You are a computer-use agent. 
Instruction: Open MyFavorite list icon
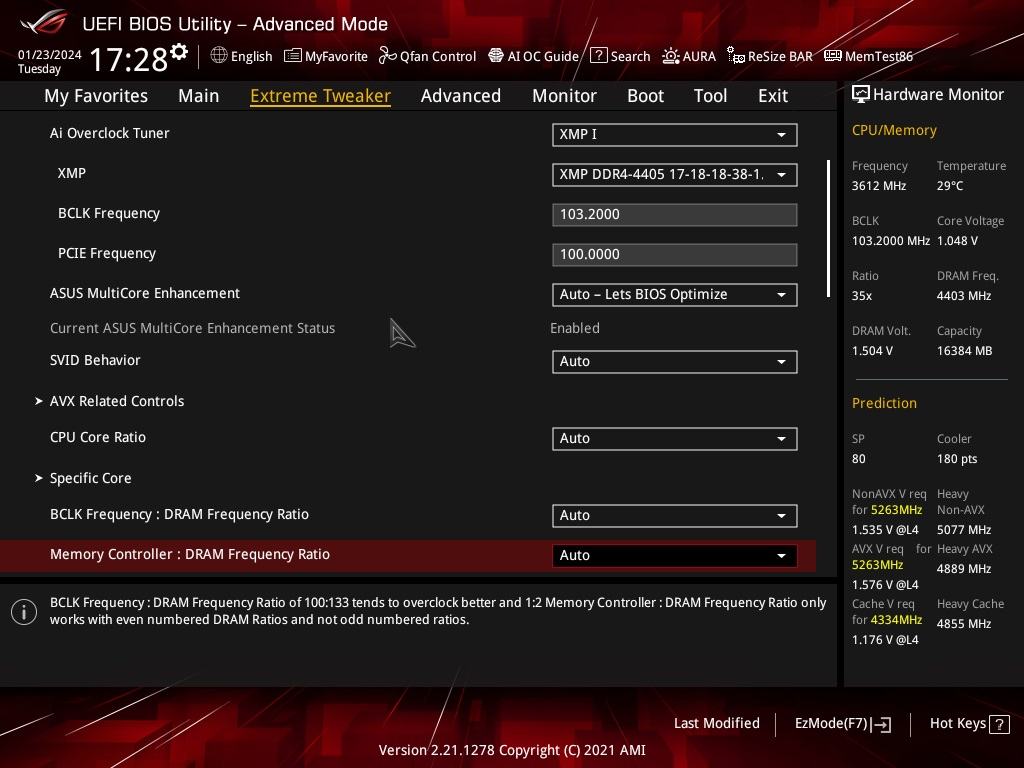pyautogui.click(x=293, y=56)
